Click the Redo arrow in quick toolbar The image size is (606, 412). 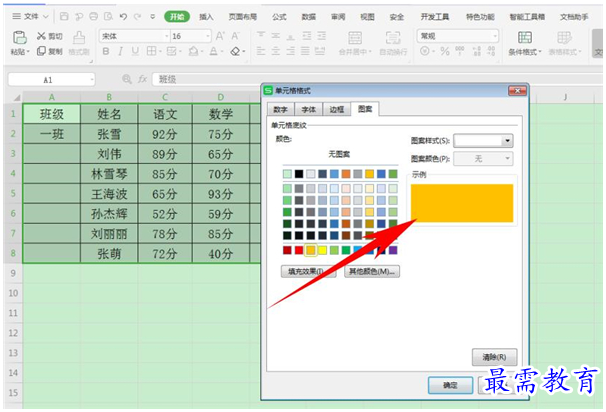(x=138, y=16)
